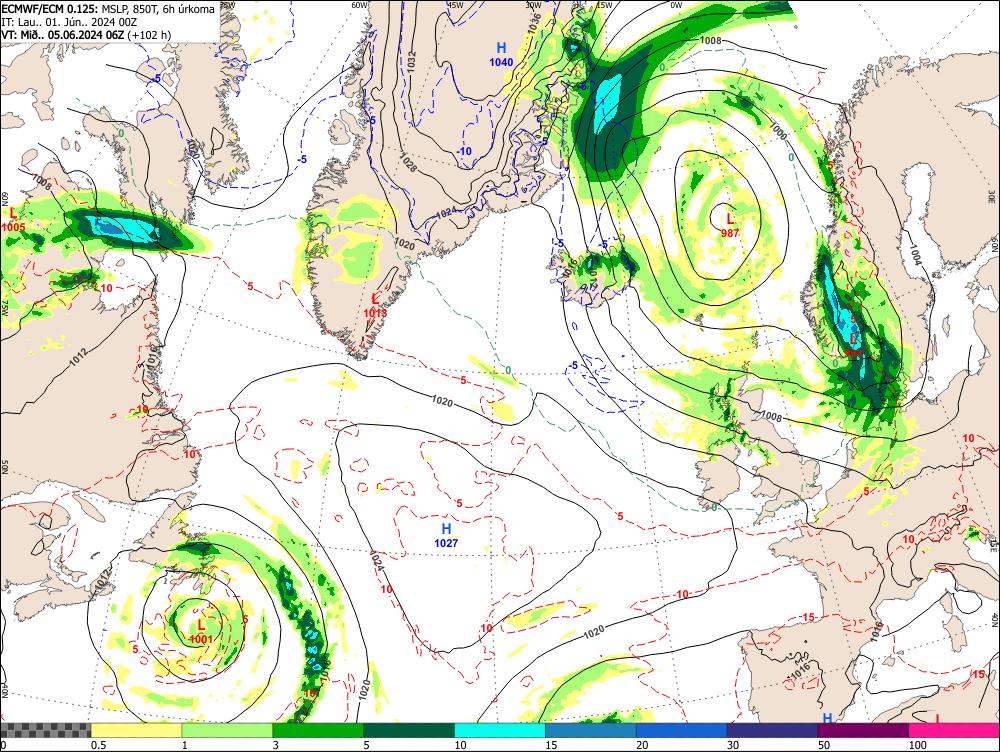Screen dimensions: 1000x752
Task: Click the '50' legend scale label
Action: click(x=824, y=745)
